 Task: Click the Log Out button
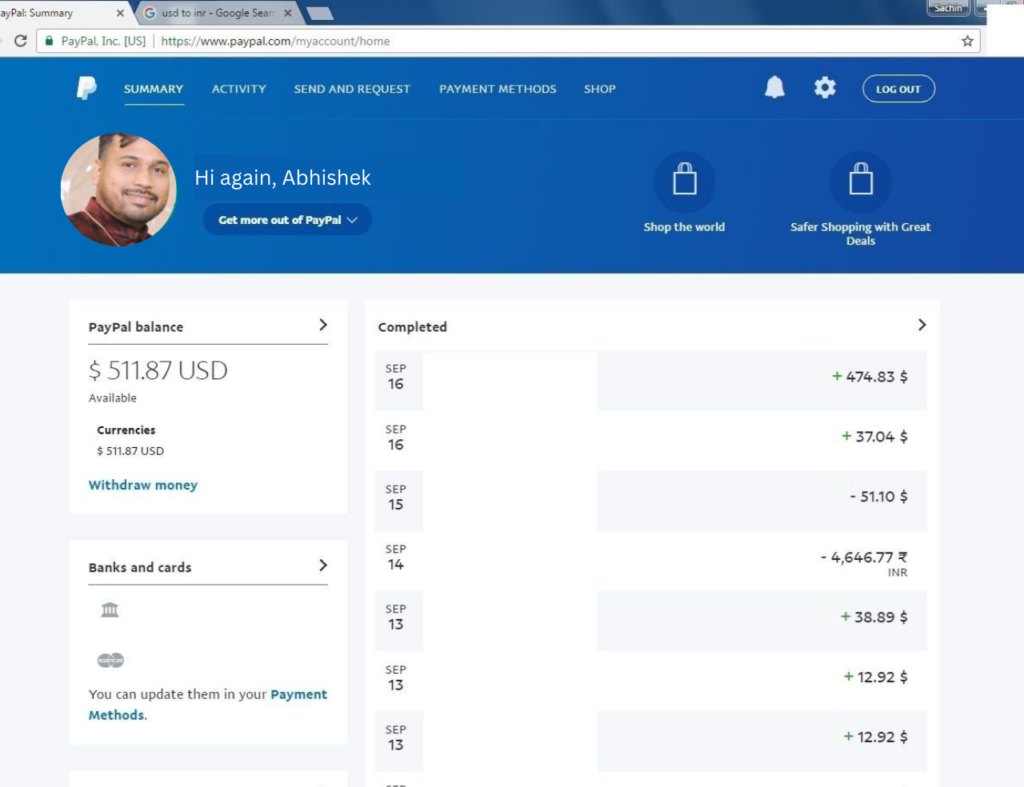pyautogui.click(x=899, y=89)
